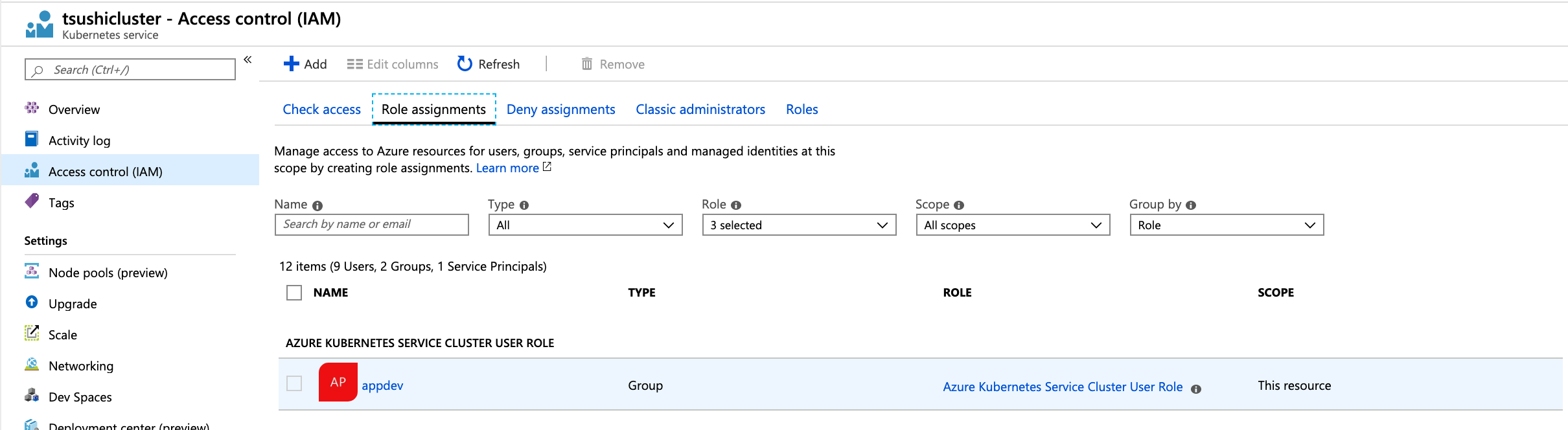Click the purple Tags icon
The height and width of the screenshot is (430, 1568).
(32, 201)
